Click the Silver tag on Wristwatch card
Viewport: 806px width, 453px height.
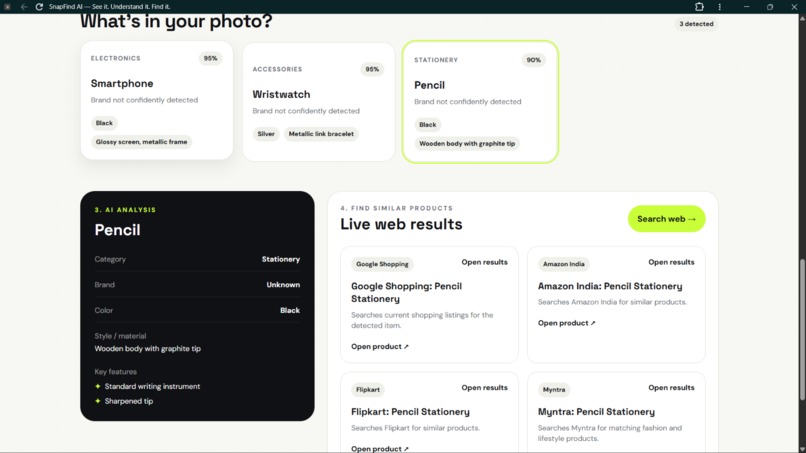coord(266,134)
